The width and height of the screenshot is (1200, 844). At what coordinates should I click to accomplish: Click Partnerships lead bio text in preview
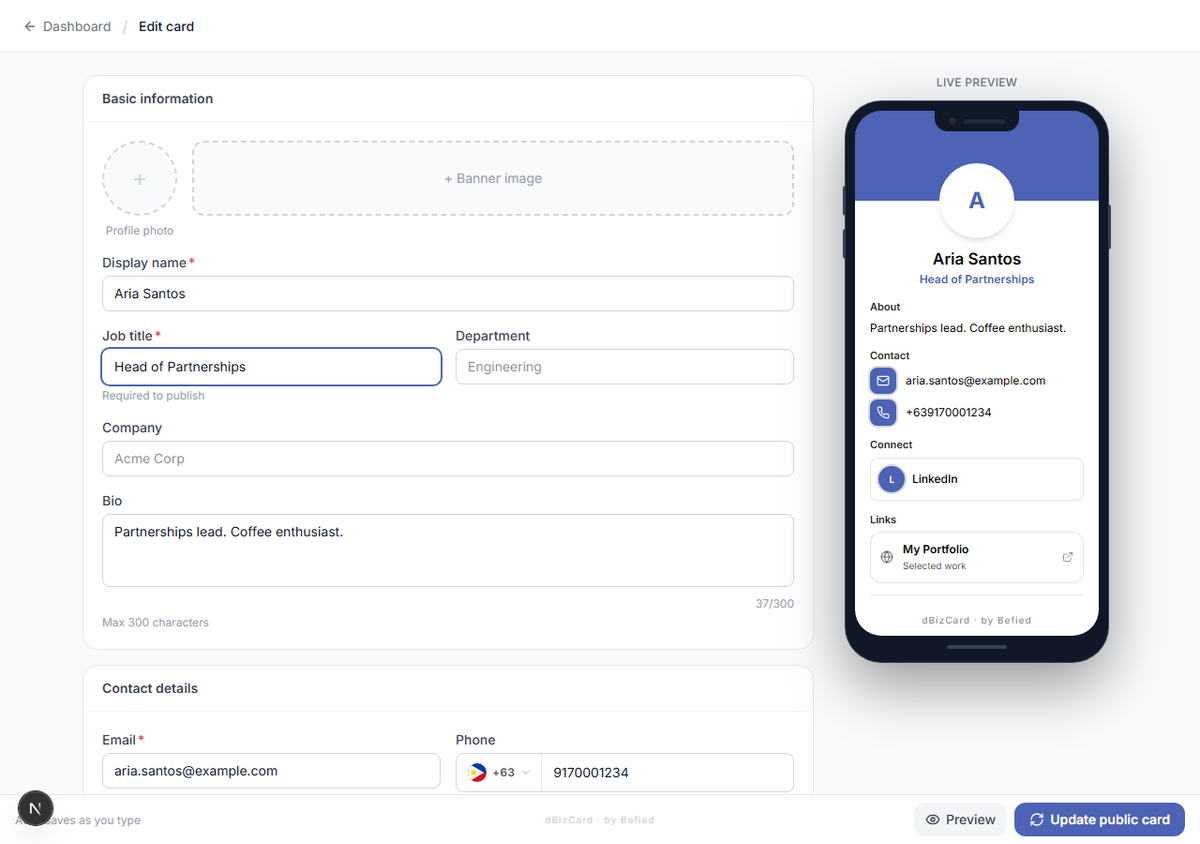[x=968, y=328]
